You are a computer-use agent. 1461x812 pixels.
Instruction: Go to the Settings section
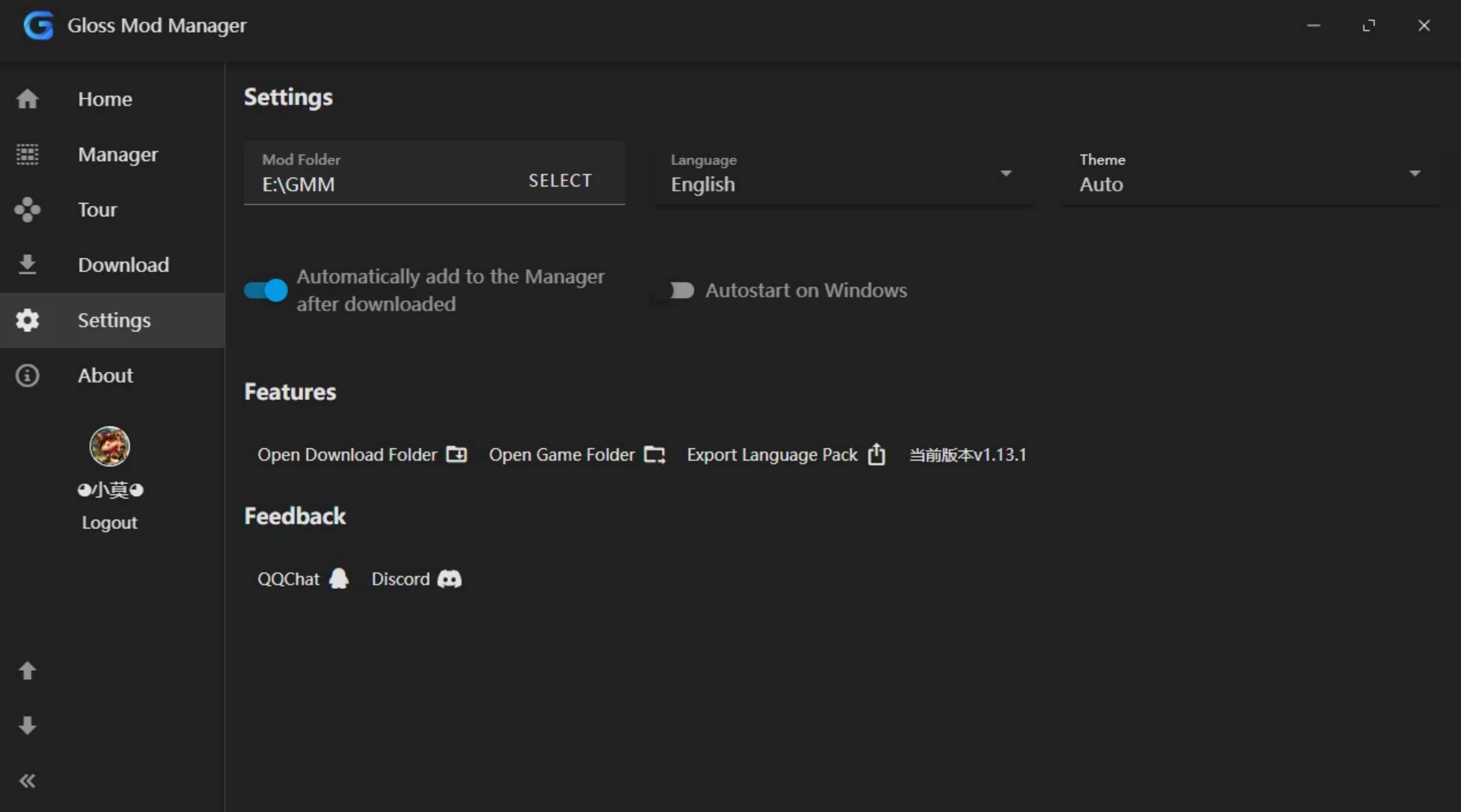(27, 320)
